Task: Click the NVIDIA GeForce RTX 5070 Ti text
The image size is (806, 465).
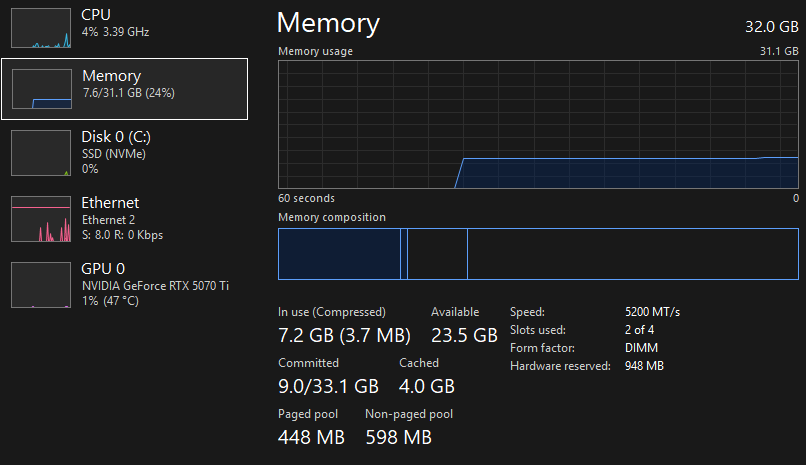Action: point(155,286)
